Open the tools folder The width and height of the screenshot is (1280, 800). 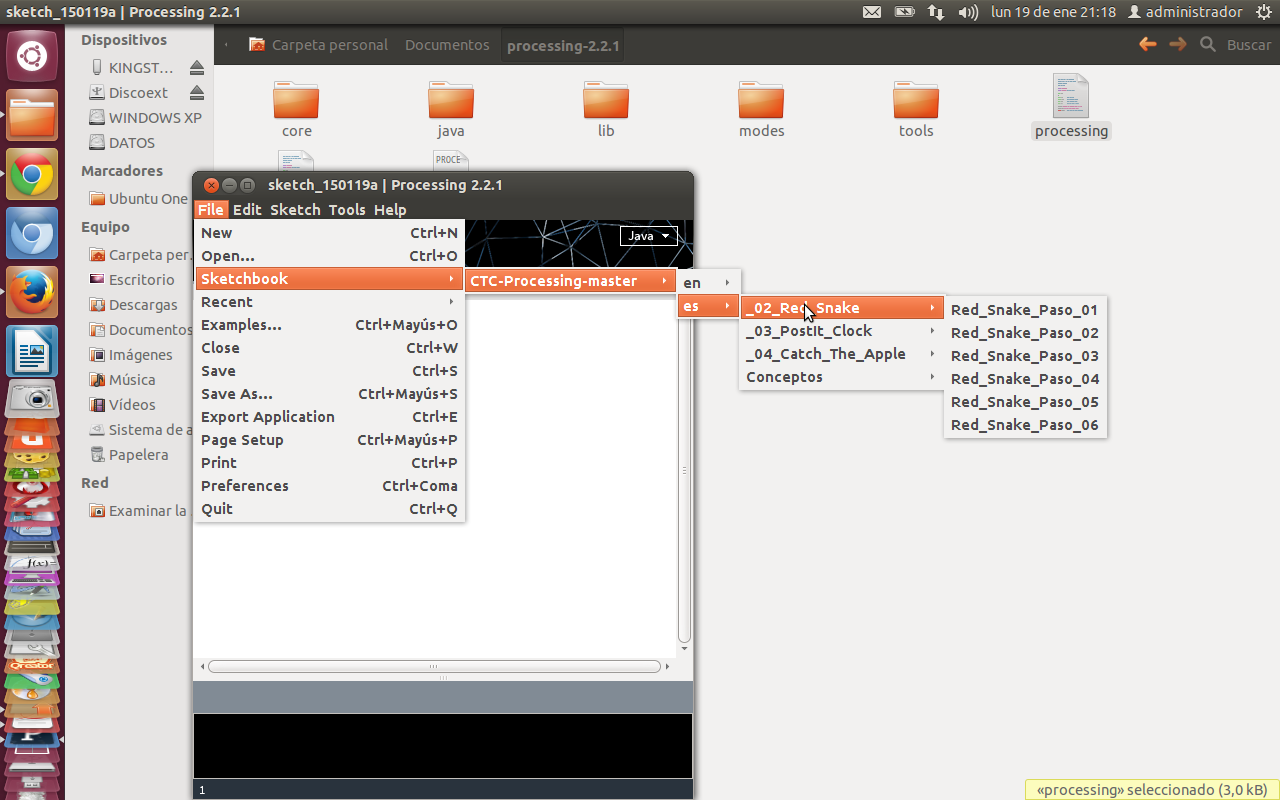(x=916, y=109)
